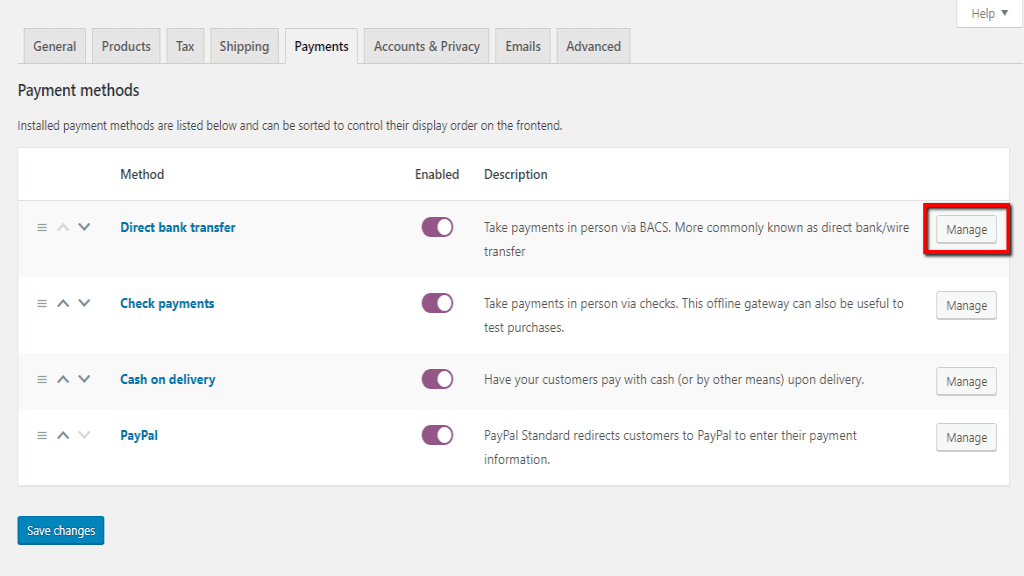Toggle off Check payments method
Image resolution: width=1024 pixels, height=576 pixels.
[x=437, y=304]
